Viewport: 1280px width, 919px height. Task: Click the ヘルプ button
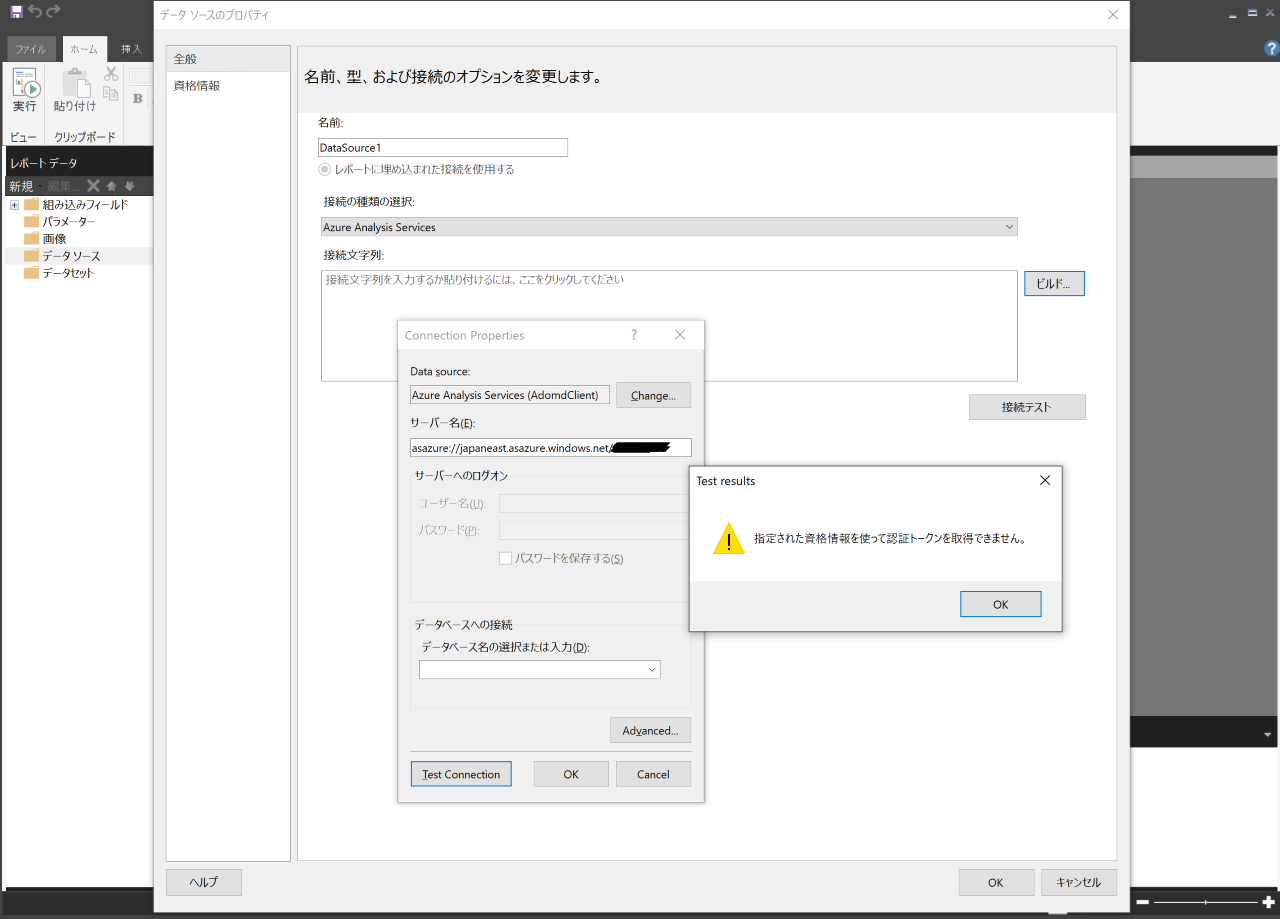click(204, 882)
